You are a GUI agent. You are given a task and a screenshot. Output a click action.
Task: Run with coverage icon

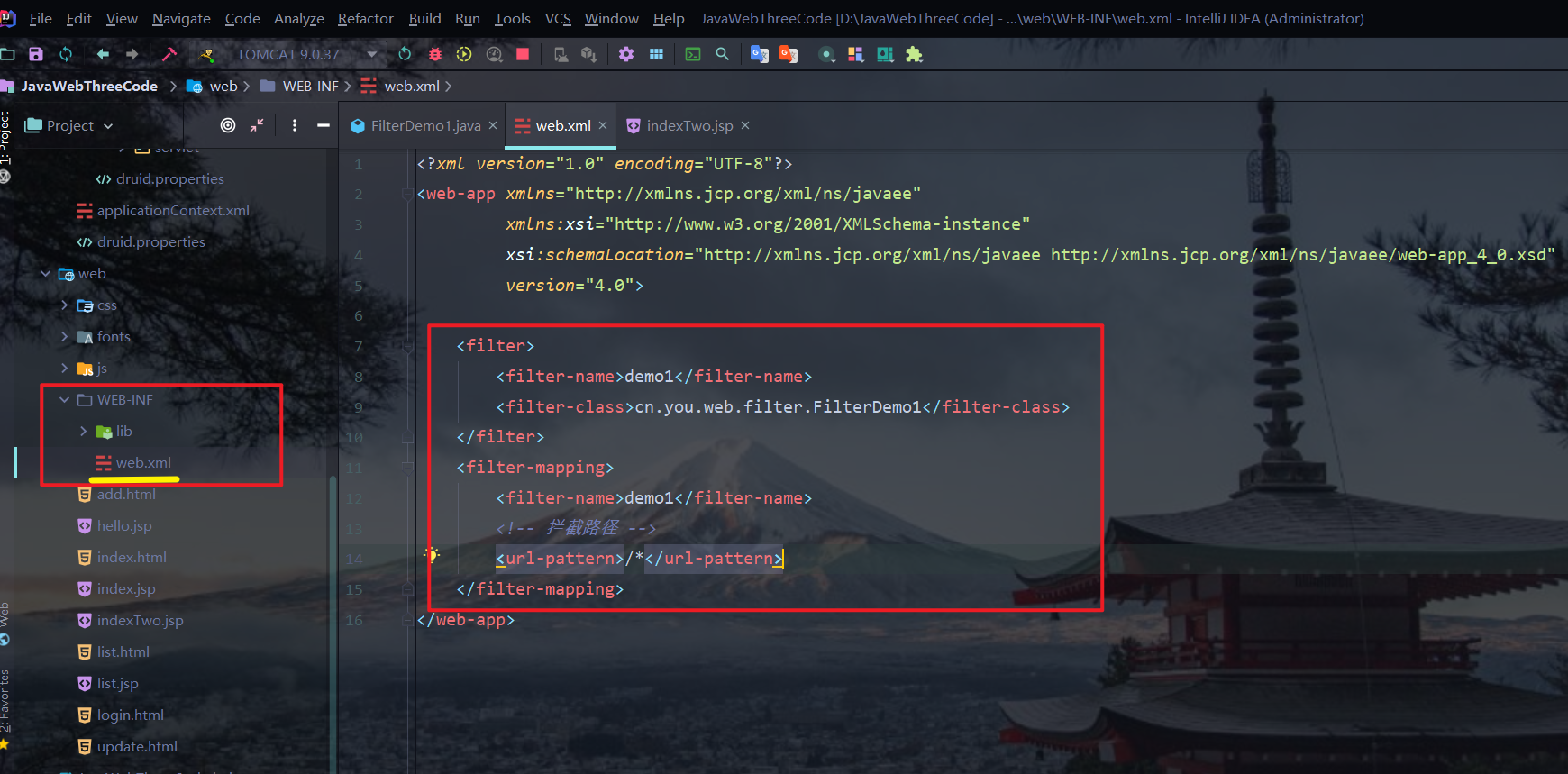[x=464, y=54]
